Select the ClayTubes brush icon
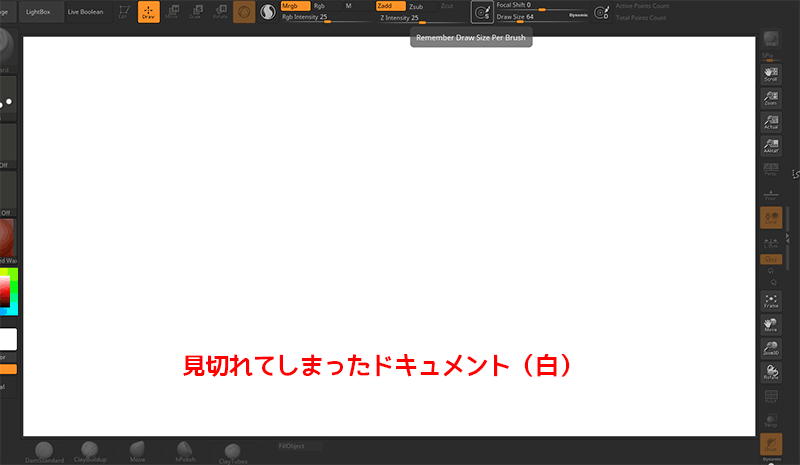800x465 pixels. 232,453
